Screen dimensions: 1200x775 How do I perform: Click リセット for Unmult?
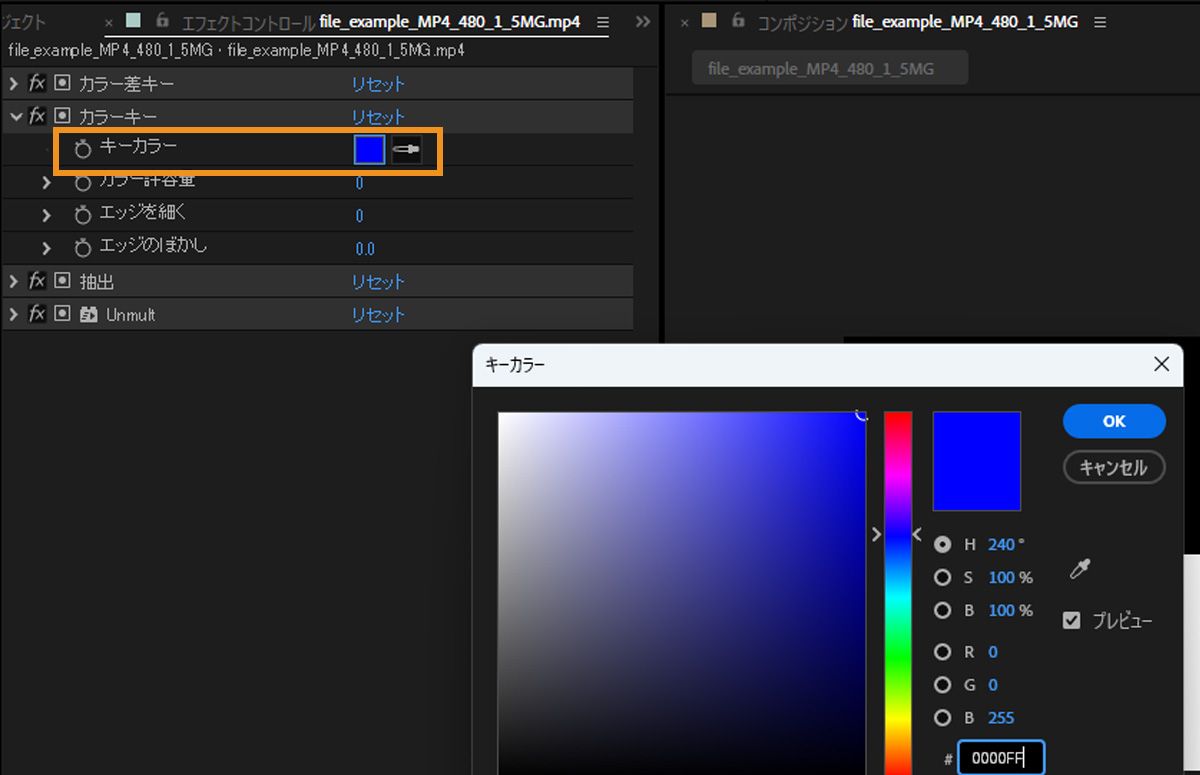[378, 314]
